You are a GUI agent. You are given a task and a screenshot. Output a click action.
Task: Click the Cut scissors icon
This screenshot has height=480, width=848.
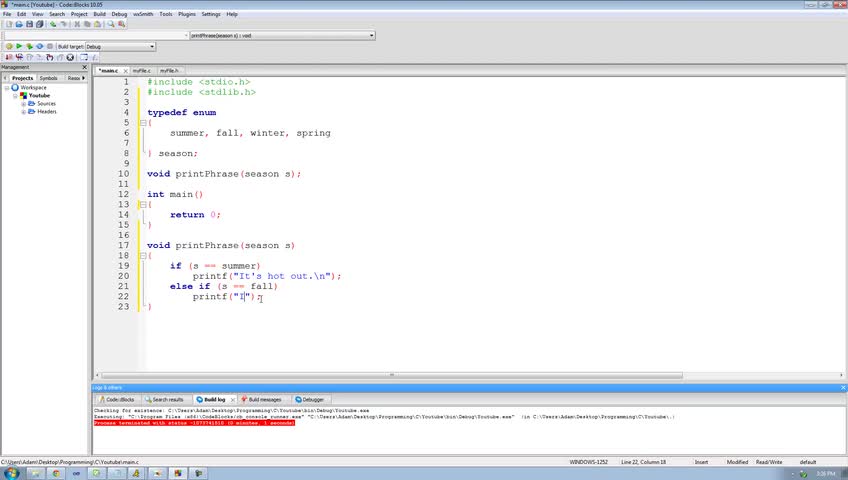(77, 24)
